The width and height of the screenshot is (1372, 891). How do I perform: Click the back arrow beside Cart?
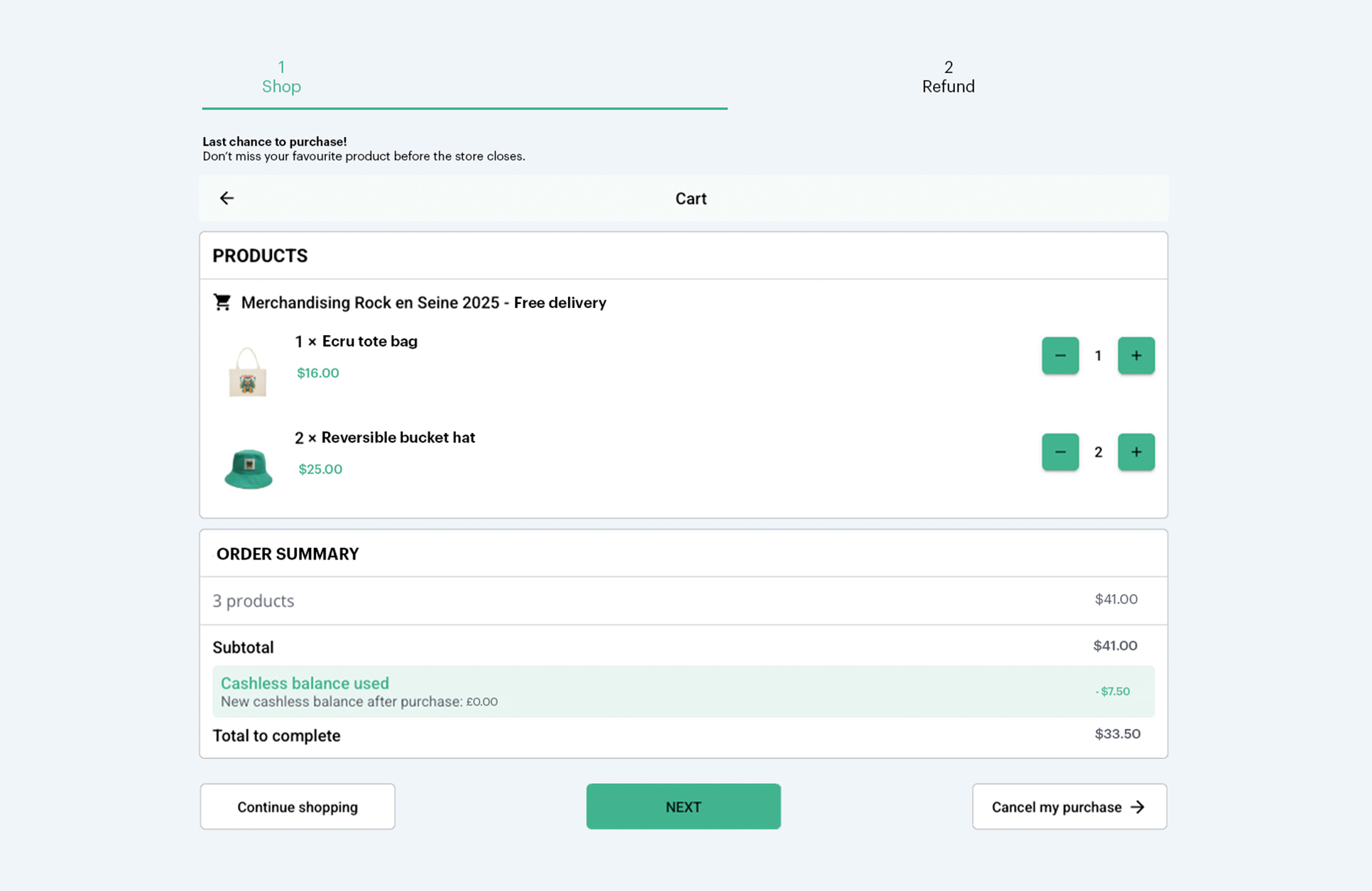tap(227, 198)
